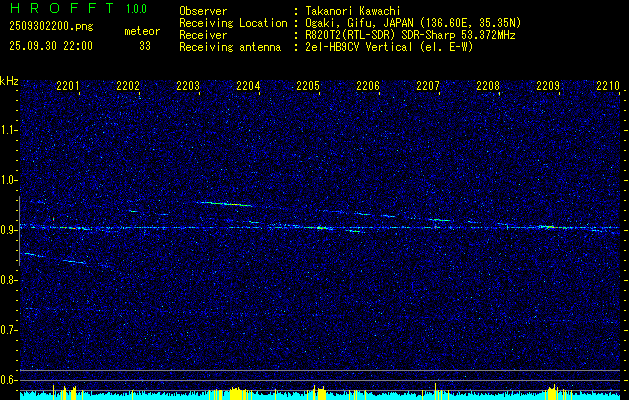Image resolution: width=629 pixels, height=400 pixels.
Task: Click the version number 1.0.0
Action: pos(136,9)
